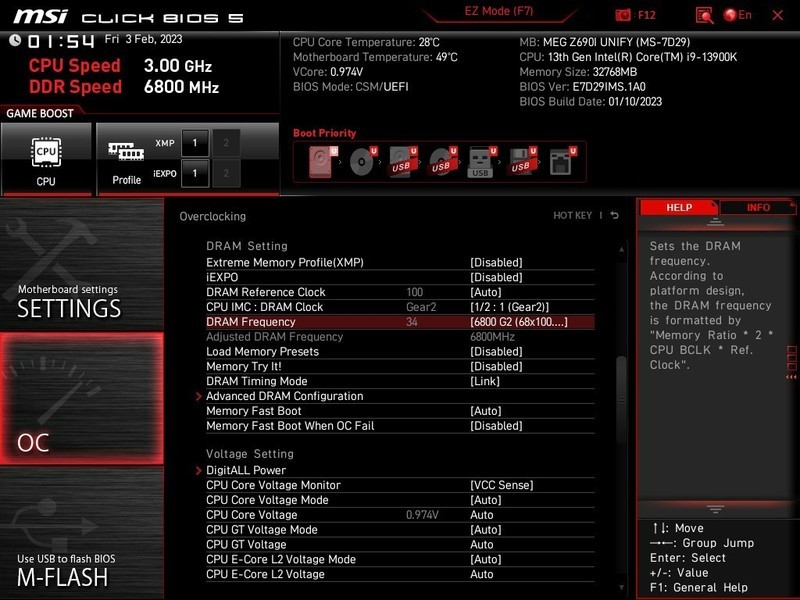This screenshot has height=600, width=800.
Task: Click the hard drive in Boot Priority
Action: pyautogui.click(x=321, y=161)
